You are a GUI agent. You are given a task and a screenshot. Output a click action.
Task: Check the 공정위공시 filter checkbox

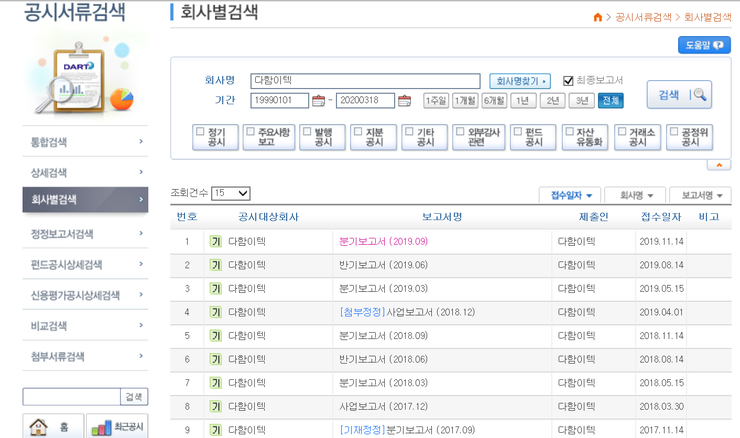(x=674, y=131)
